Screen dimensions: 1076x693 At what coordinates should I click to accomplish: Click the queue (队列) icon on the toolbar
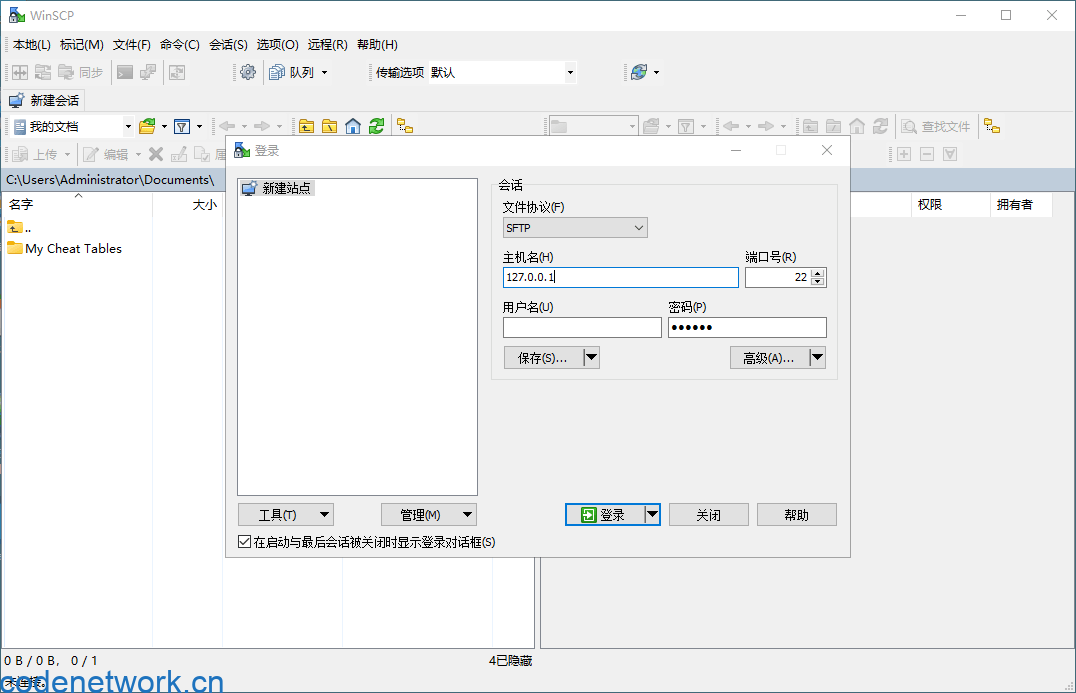tap(276, 72)
